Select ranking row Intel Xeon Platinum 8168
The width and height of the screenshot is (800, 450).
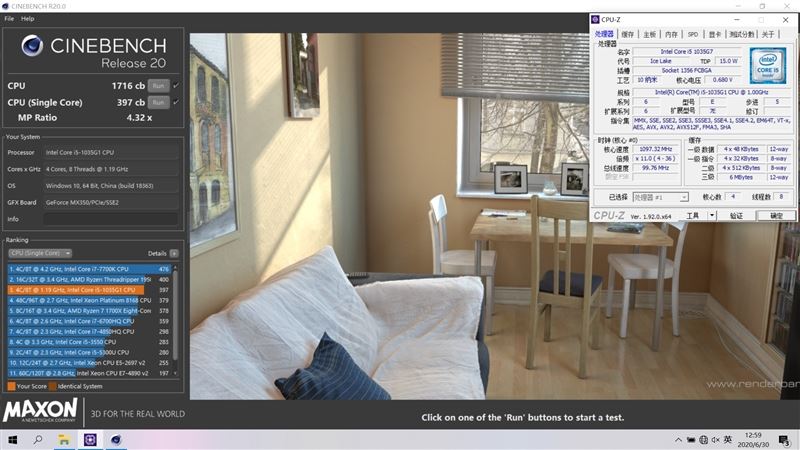click(x=89, y=300)
